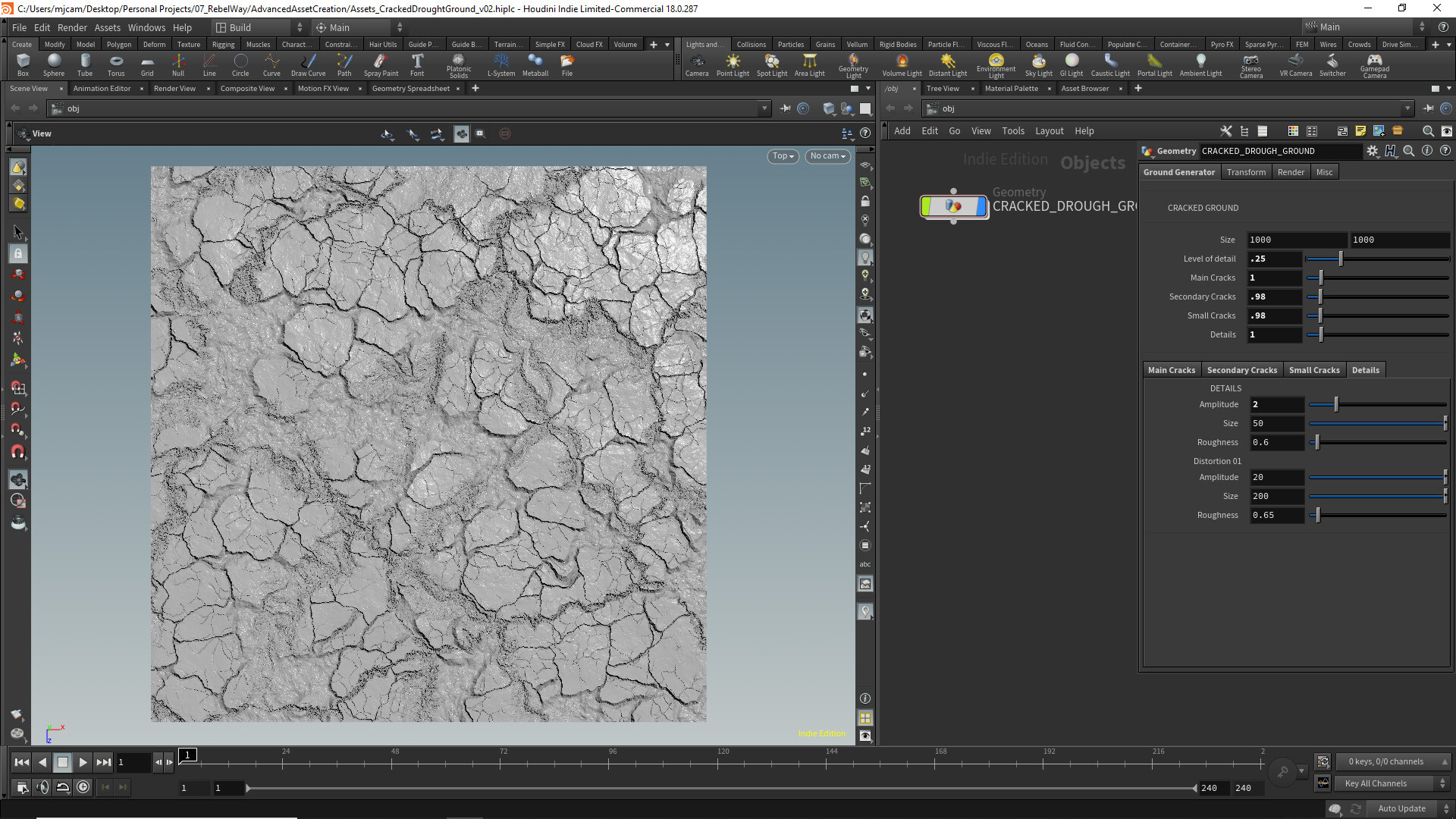Toggle display flag on CRACKED_DROUGH_GROUND node

coord(982,206)
